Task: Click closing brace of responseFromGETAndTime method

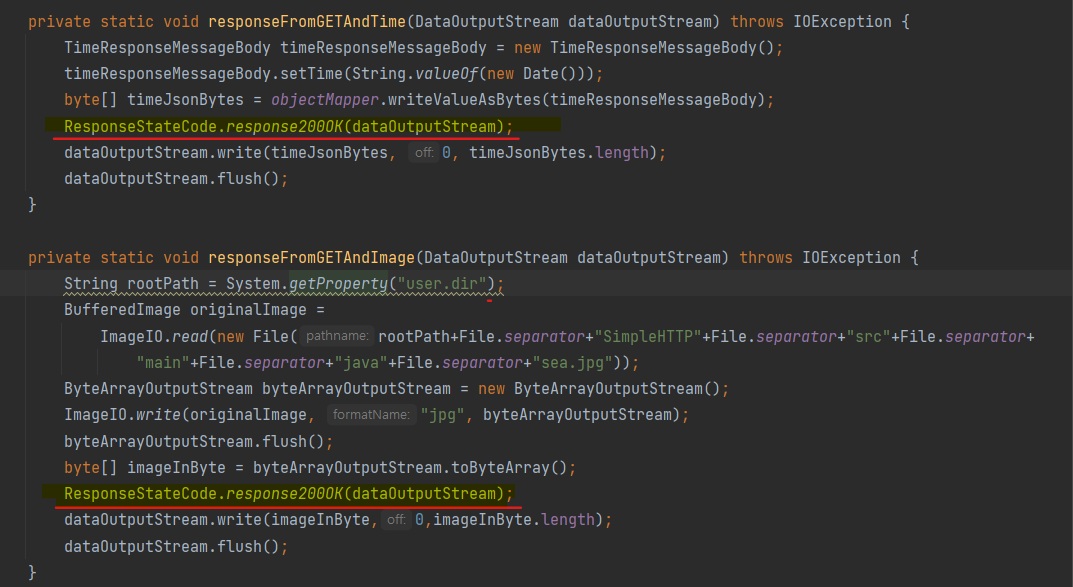Action: [32, 205]
